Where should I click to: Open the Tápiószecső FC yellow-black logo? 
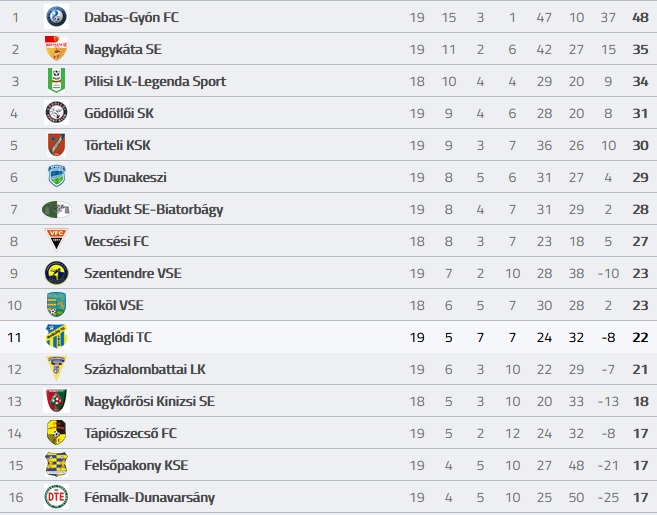pos(56,432)
